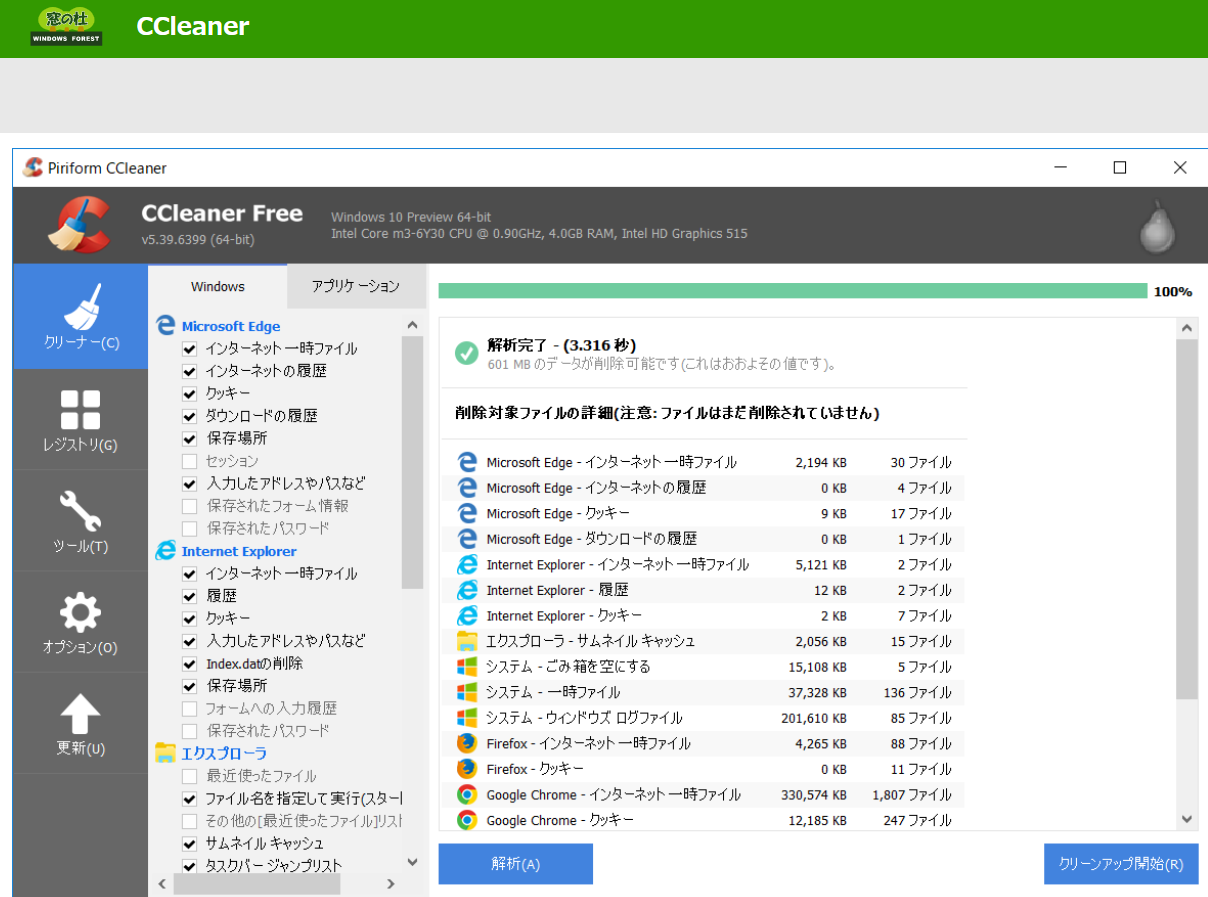Click the results list scroll-down arrow

point(1187,819)
